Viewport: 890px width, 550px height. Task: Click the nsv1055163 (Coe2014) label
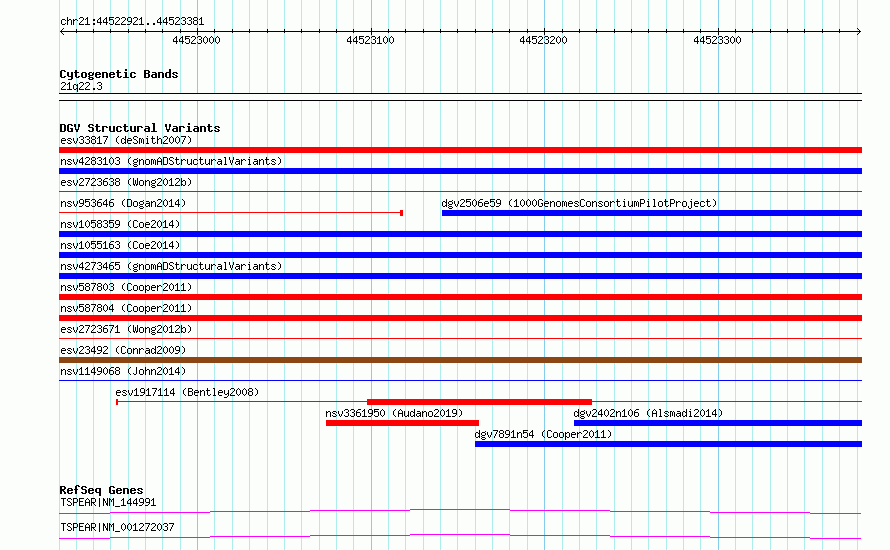point(120,245)
